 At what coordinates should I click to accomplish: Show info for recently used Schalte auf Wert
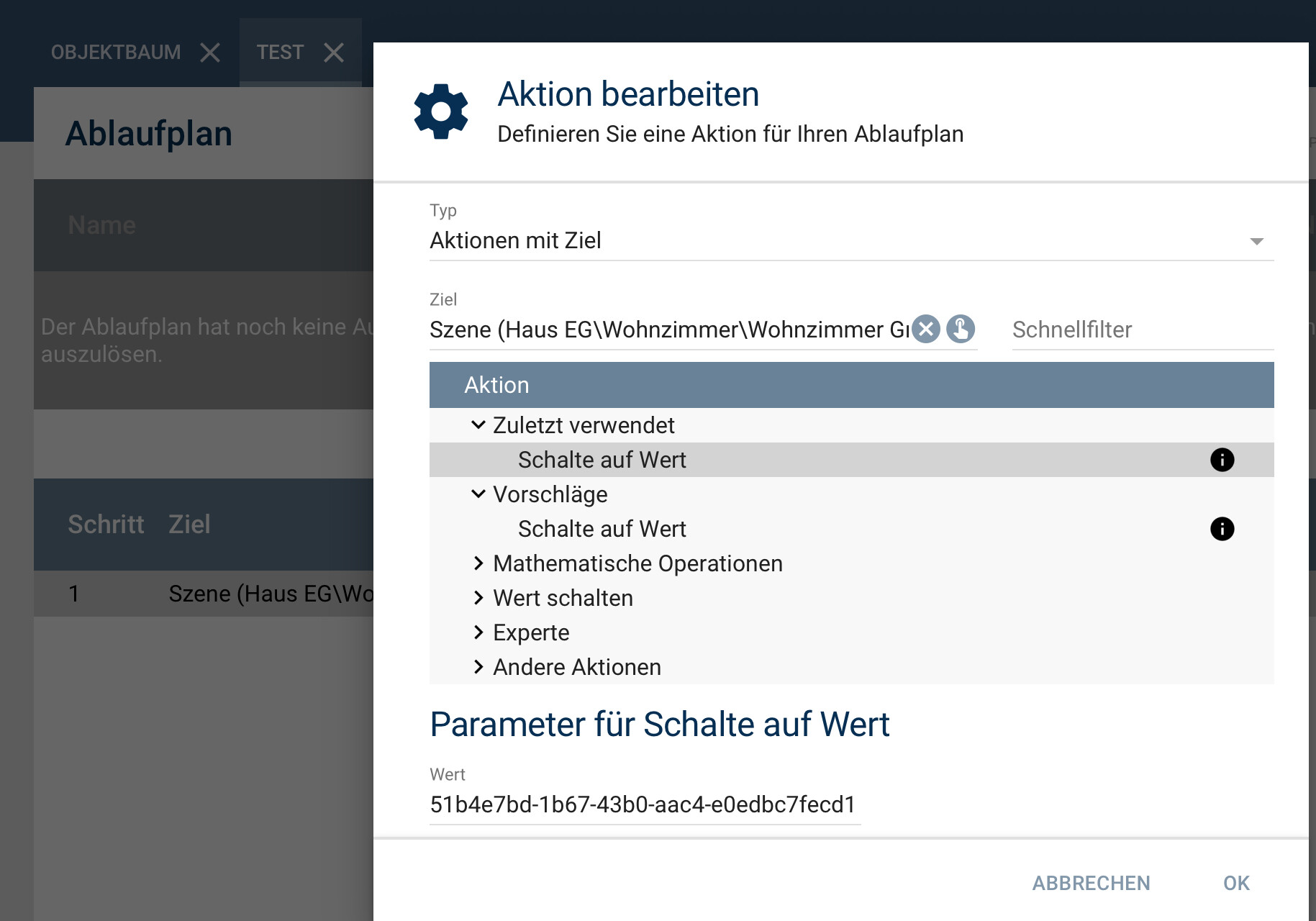pos(1222,460)
